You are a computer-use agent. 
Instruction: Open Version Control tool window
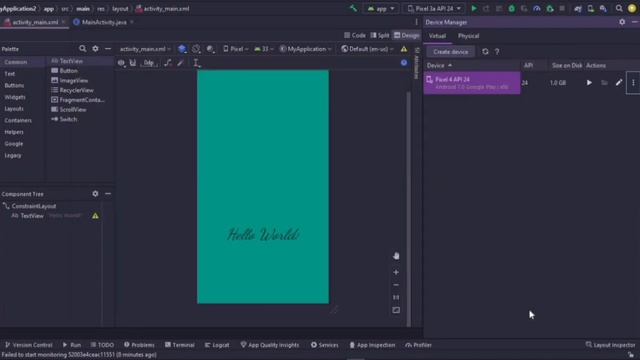coord(29,345)
